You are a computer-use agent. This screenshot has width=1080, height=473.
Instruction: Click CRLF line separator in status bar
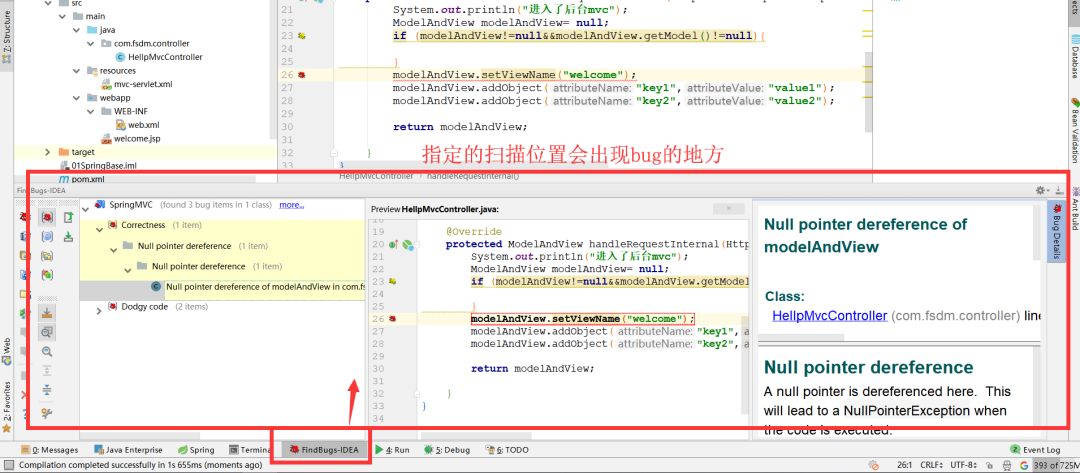click(x=932, y=466)
